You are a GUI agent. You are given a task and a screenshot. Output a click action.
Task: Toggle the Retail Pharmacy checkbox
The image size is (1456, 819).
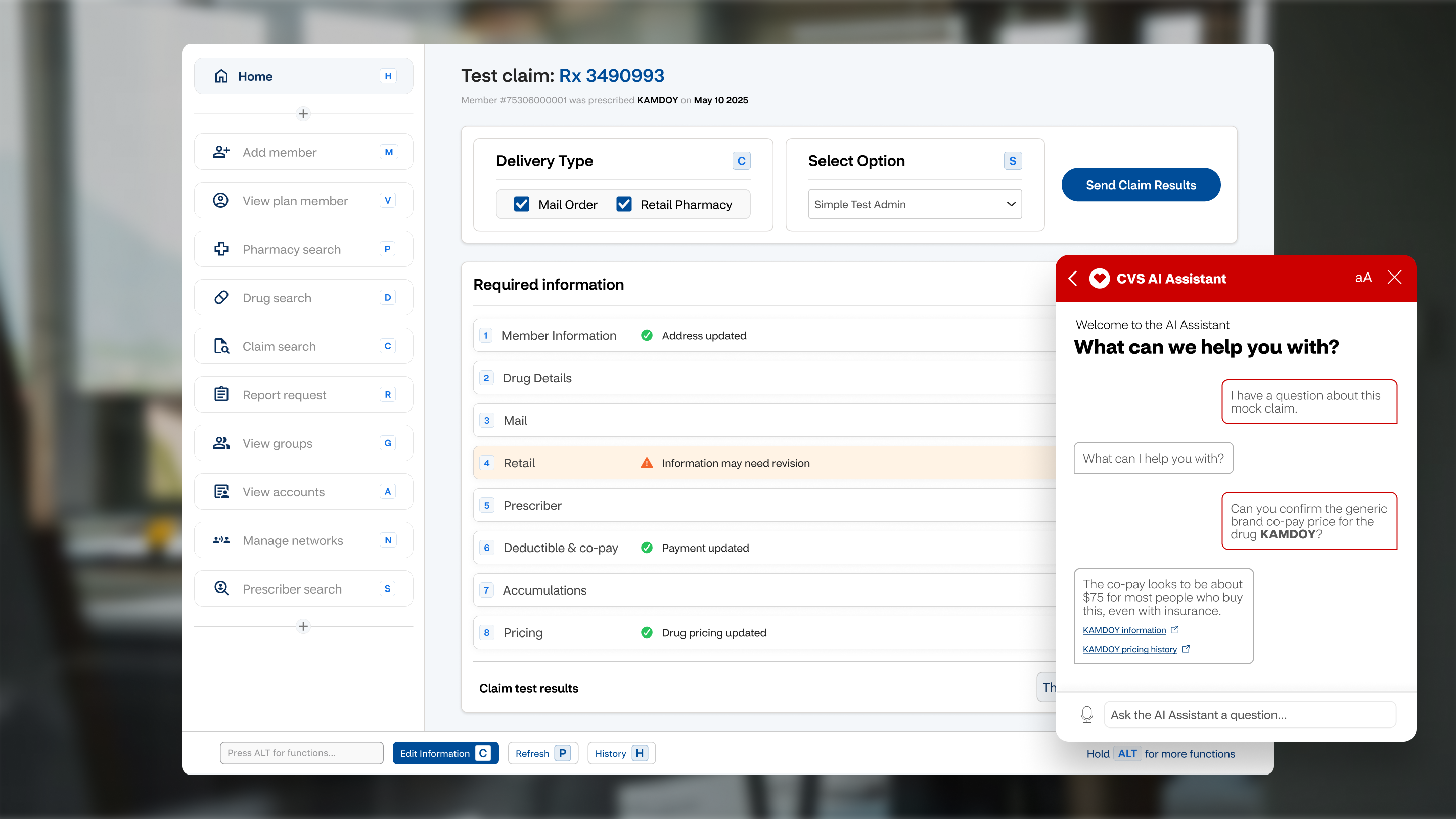(x=624, y=204)
